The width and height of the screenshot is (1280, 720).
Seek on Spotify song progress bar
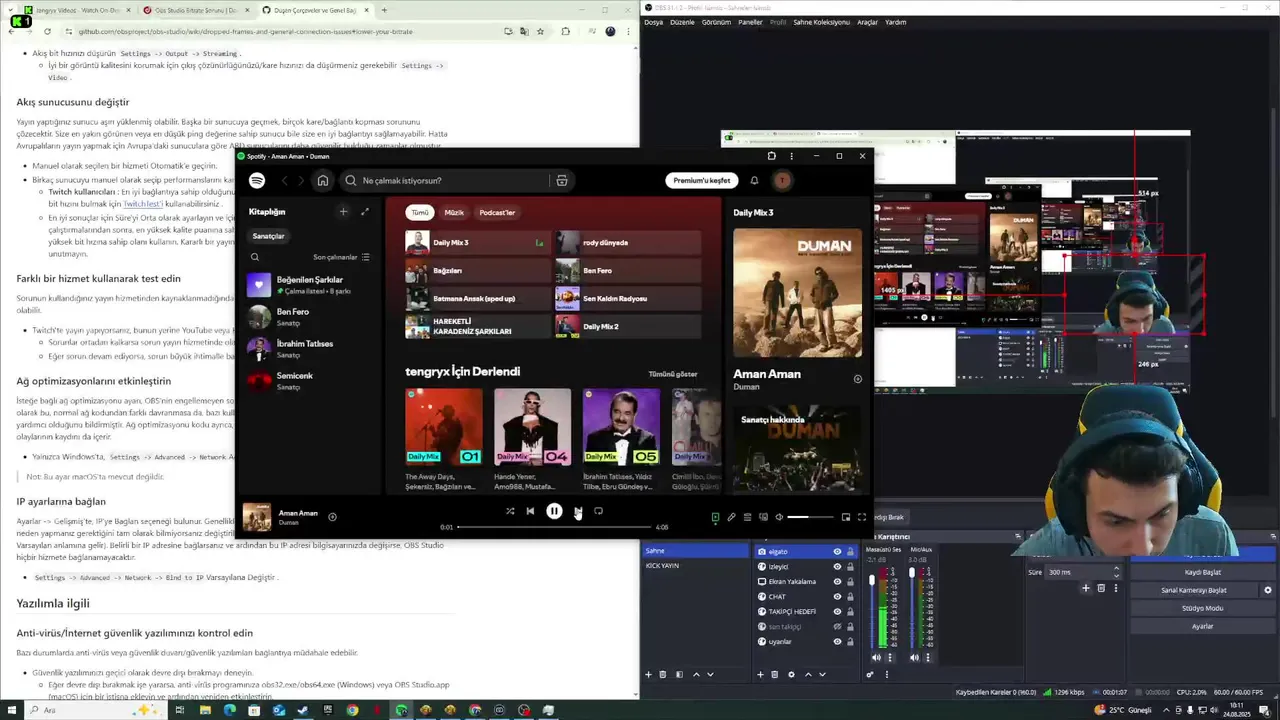tap(555, 527)
